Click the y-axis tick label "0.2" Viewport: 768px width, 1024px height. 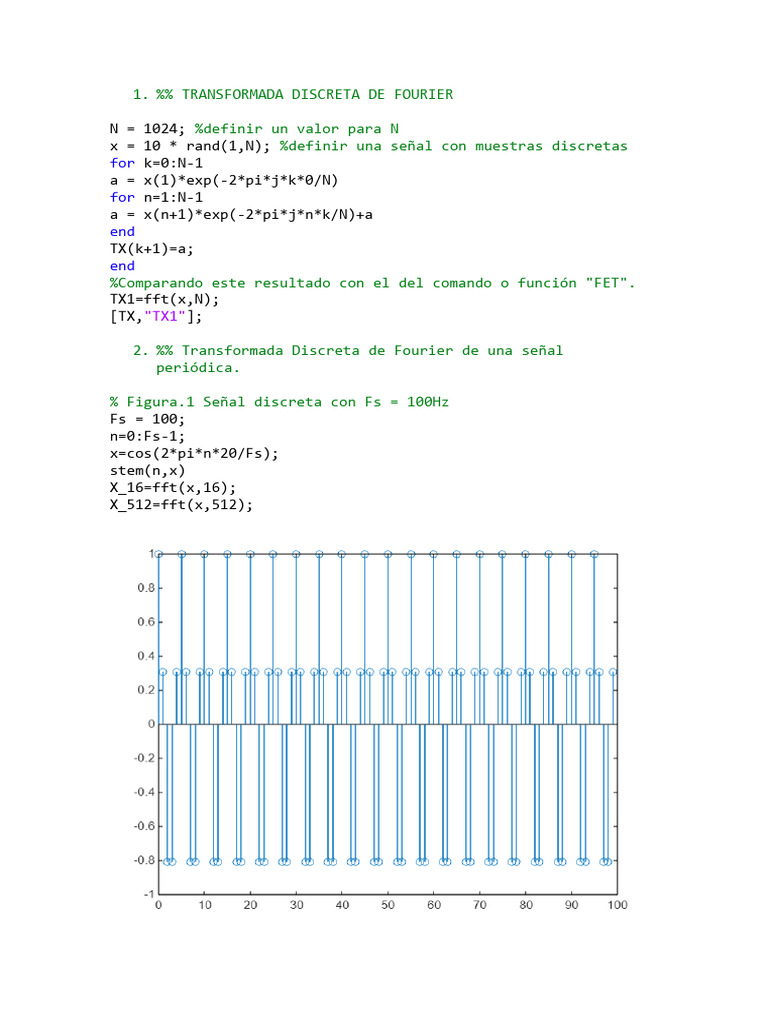[146, 690]
